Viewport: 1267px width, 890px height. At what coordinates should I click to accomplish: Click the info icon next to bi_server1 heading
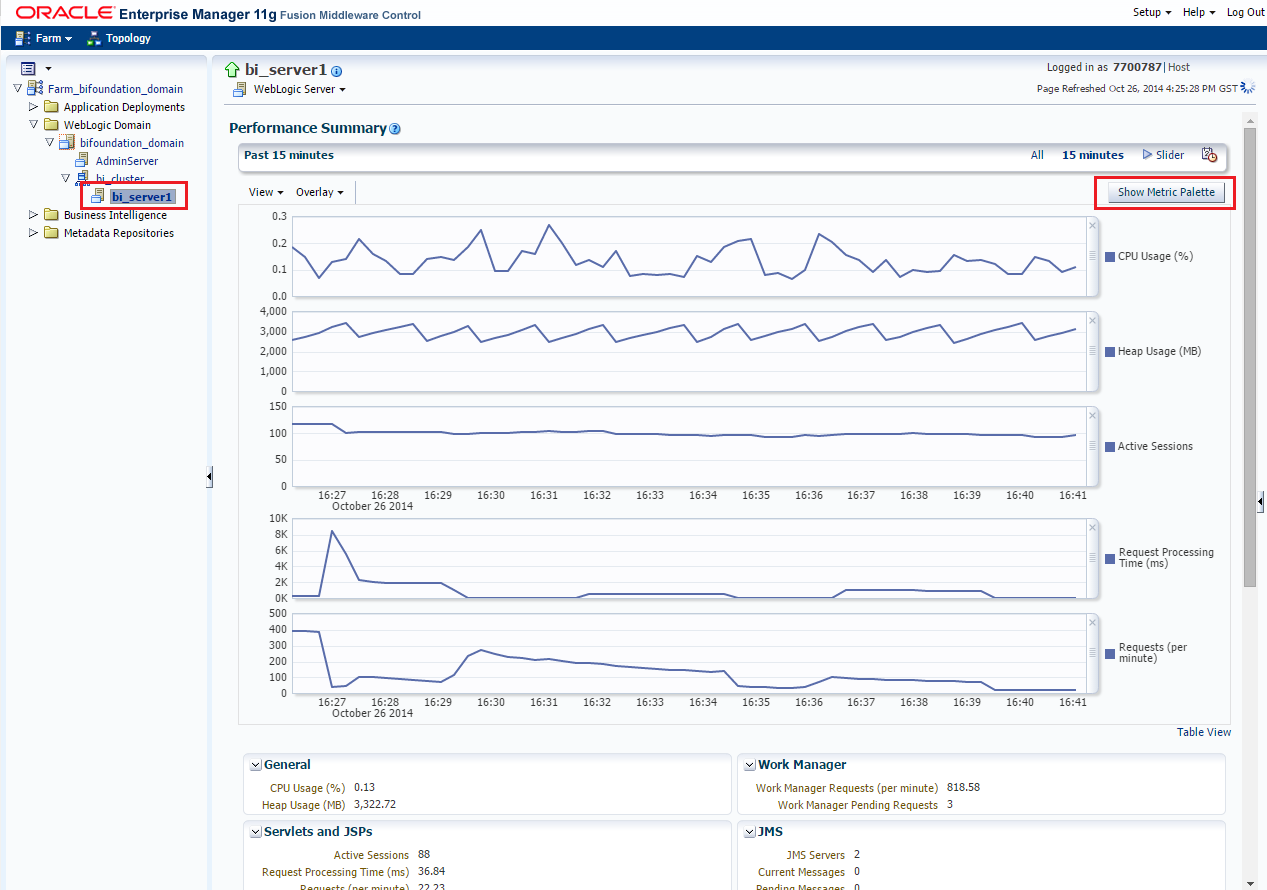(336, 71)
